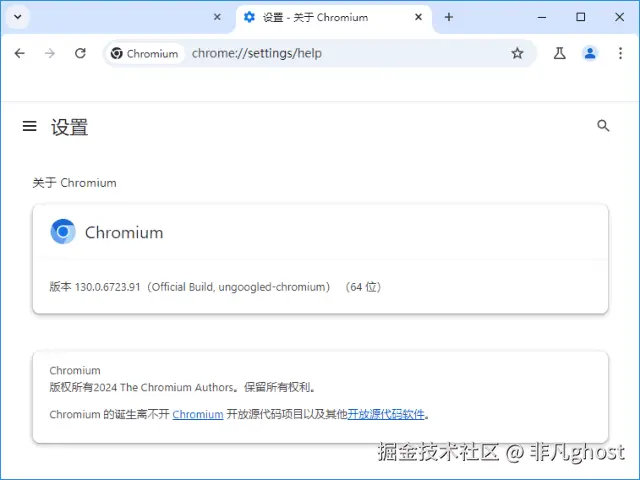This screenshot has height=480, width=640.
Task: Minimize the browser window
Action: pos(542,17)
